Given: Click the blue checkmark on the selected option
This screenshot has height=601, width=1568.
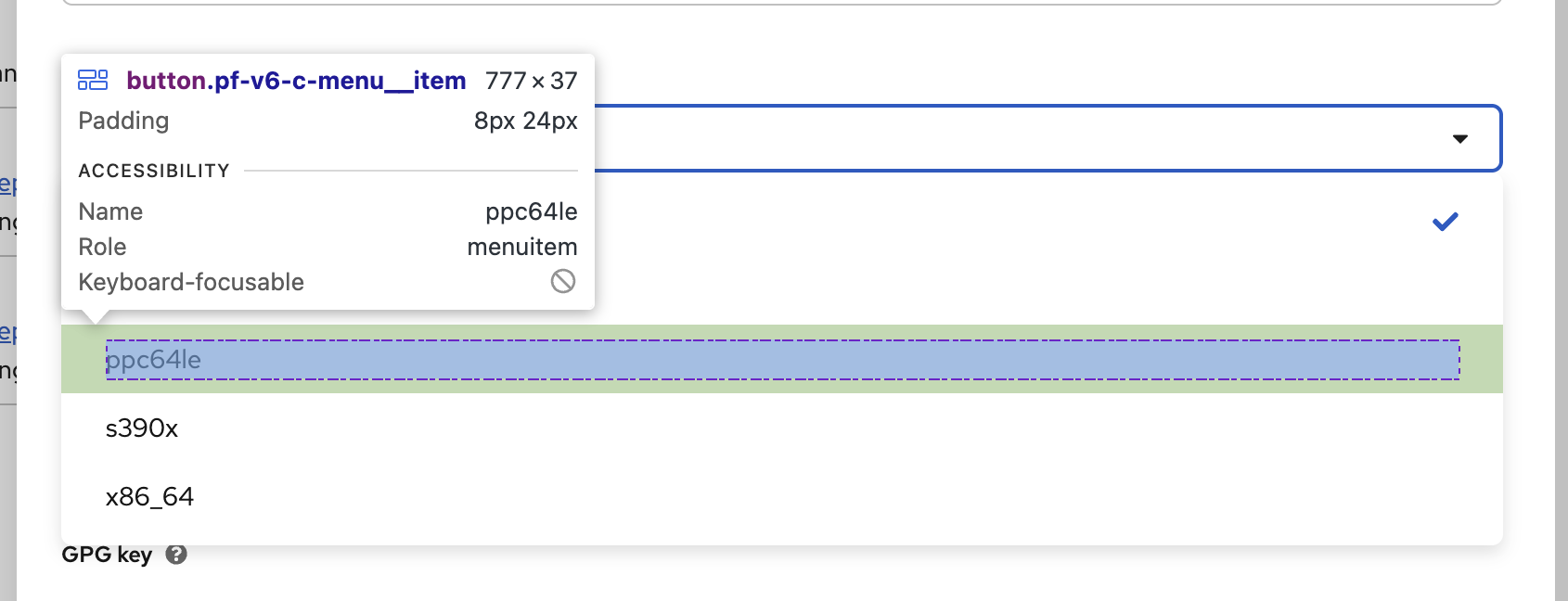Looking at the screenshot, I should click(x=1445, y=222).
